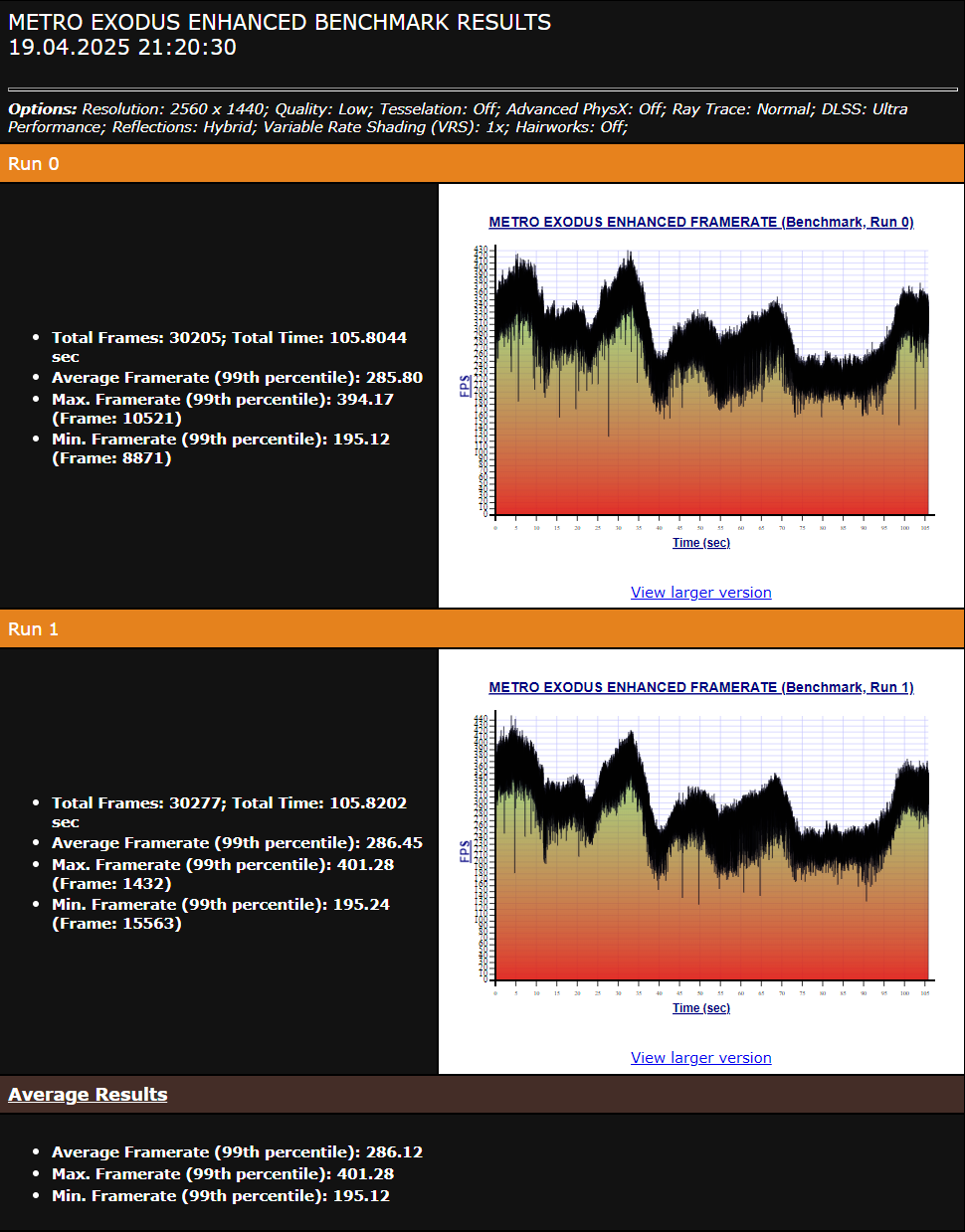Click the timestamp '19.04.2025 21:20:30'
This screenshot has width=965, height=1232.
point(122,47)
